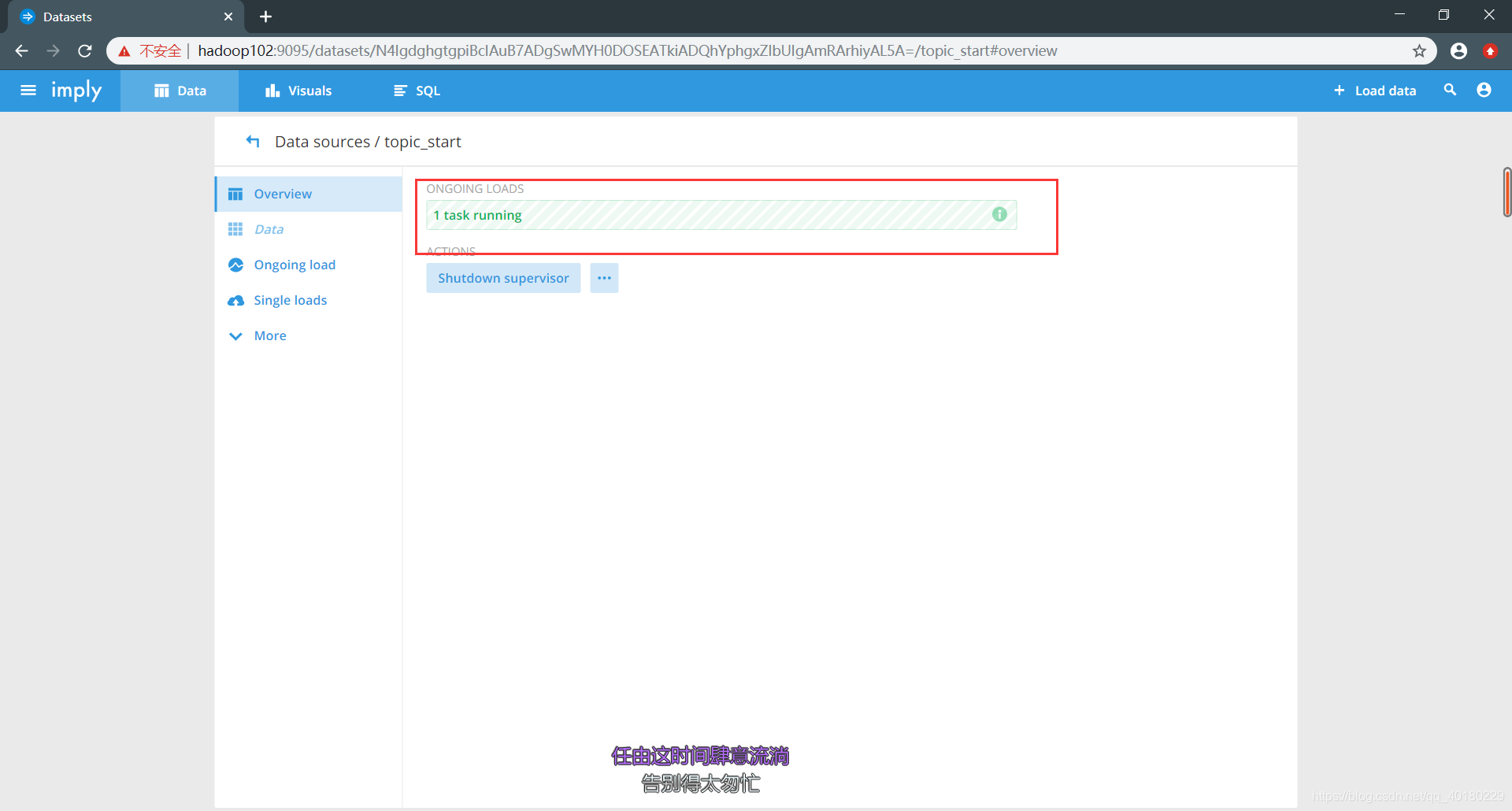Click the address bar URL
The height and width of the screenshot is (811, 1512).
click(628, 51)
